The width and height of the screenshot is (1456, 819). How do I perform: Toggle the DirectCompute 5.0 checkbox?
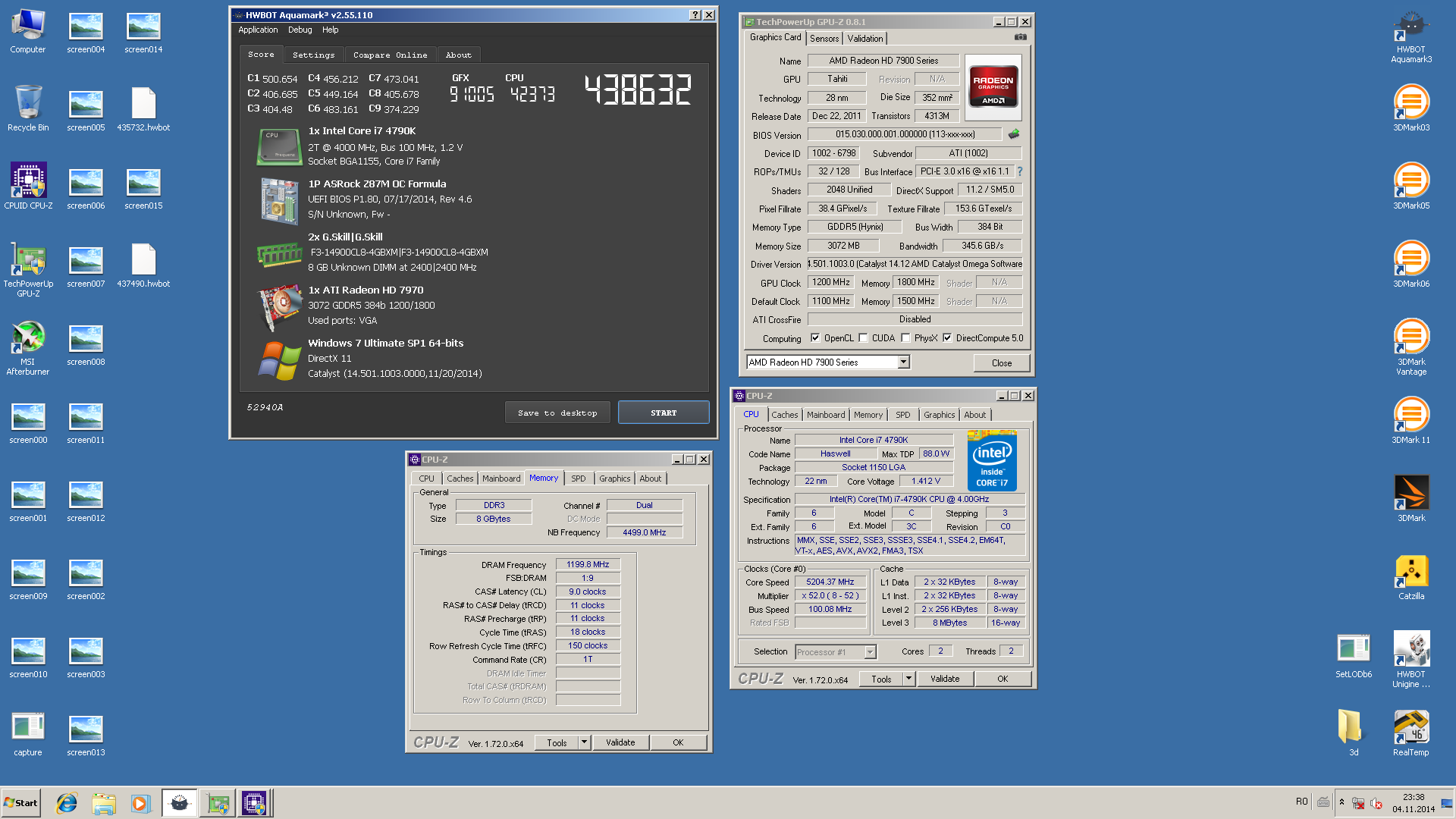[x=947, y=338]
